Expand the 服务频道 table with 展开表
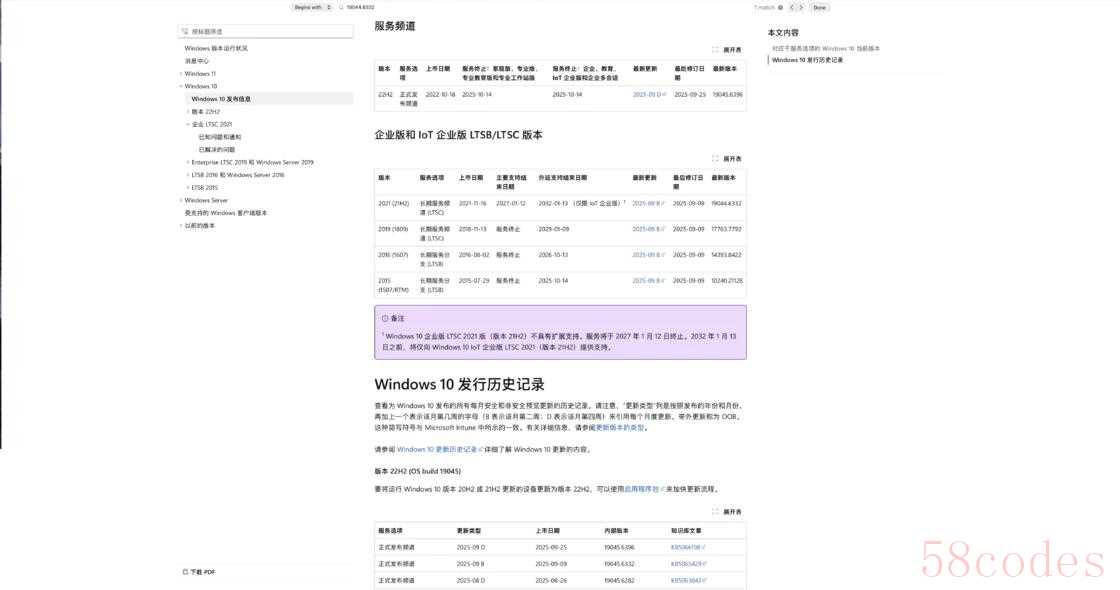 [727, 50]
